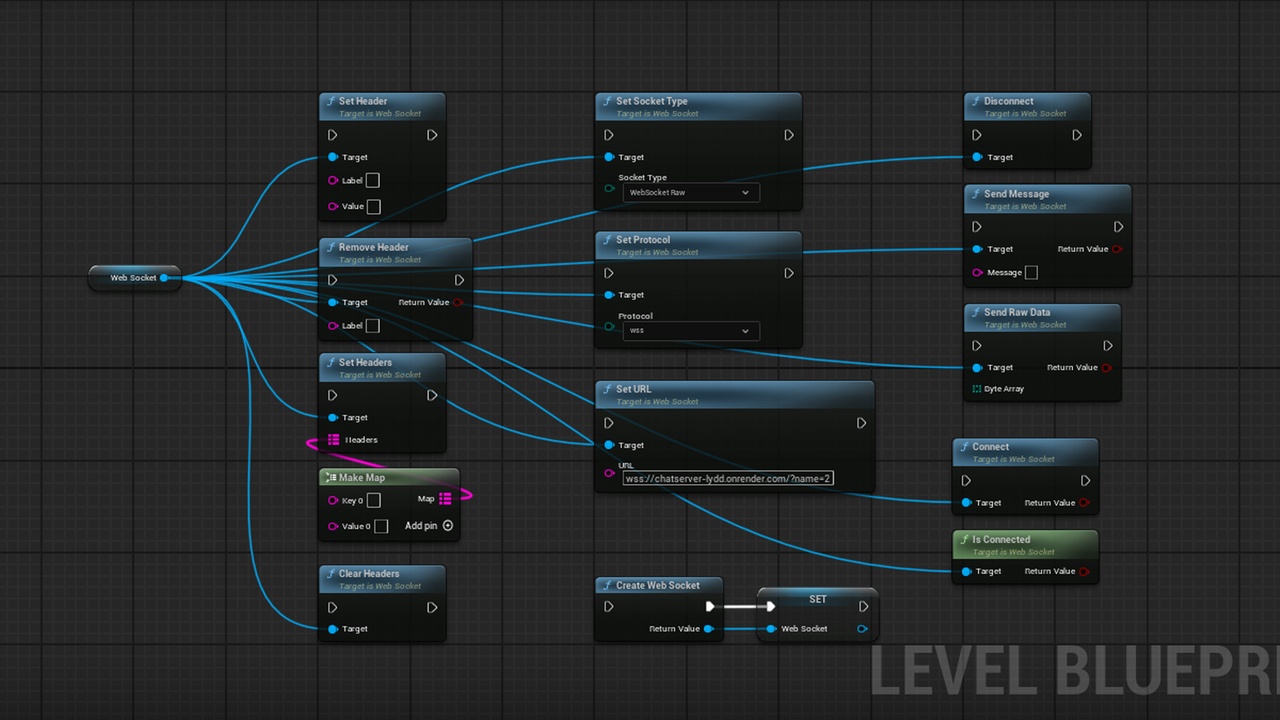The image size is (1280, 720).
Task: Select the Send Raw Data node title
Action: click(x=1017, y=312)
